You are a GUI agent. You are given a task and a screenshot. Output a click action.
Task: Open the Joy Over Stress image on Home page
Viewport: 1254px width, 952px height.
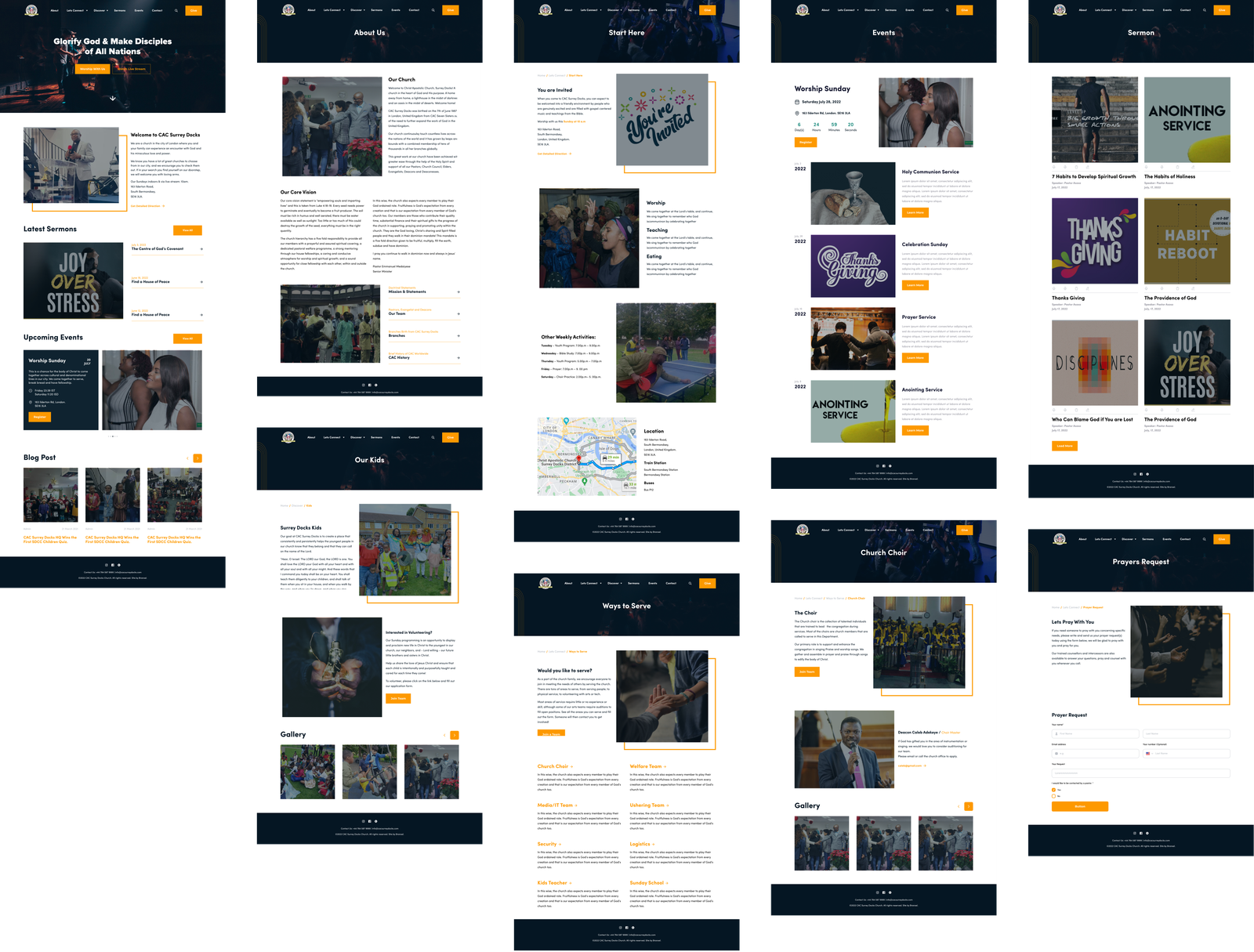tap(73, 281)
